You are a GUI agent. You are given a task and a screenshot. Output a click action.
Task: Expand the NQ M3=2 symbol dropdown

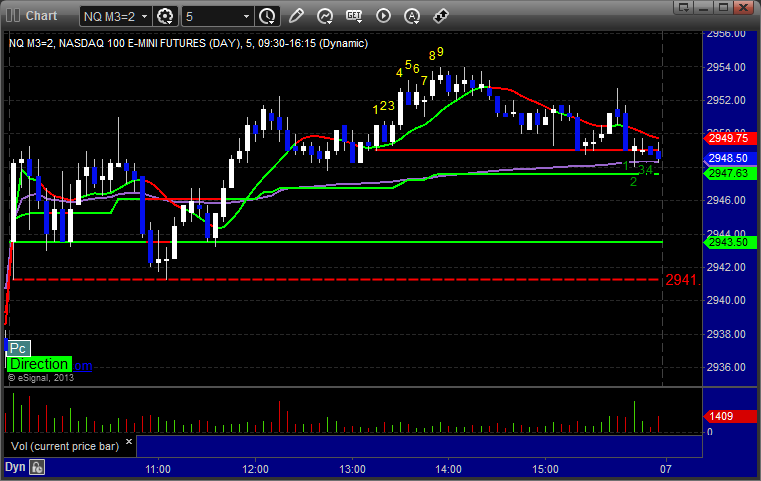click(144, 17)
